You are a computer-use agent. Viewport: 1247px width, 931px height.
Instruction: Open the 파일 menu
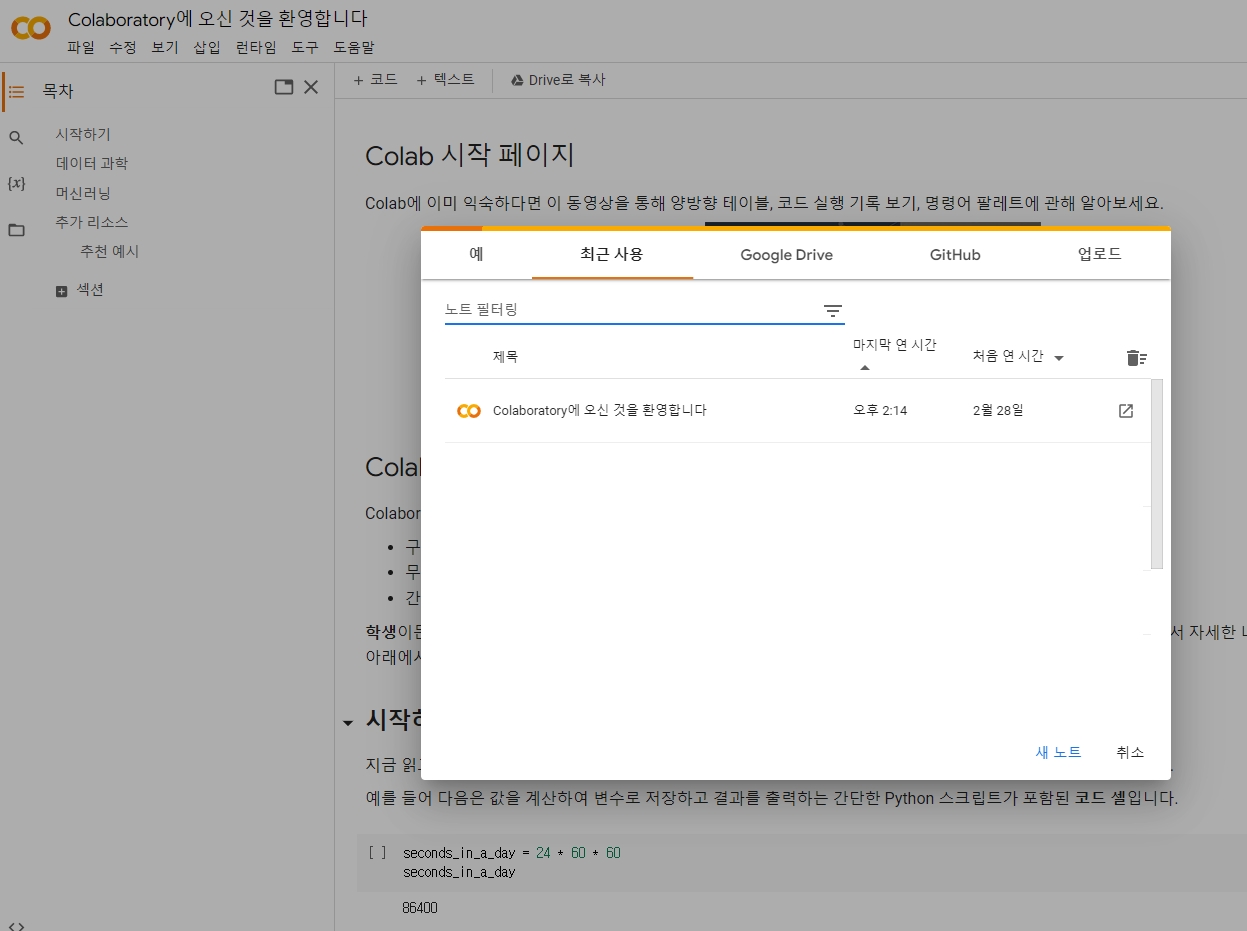point(80,47)
